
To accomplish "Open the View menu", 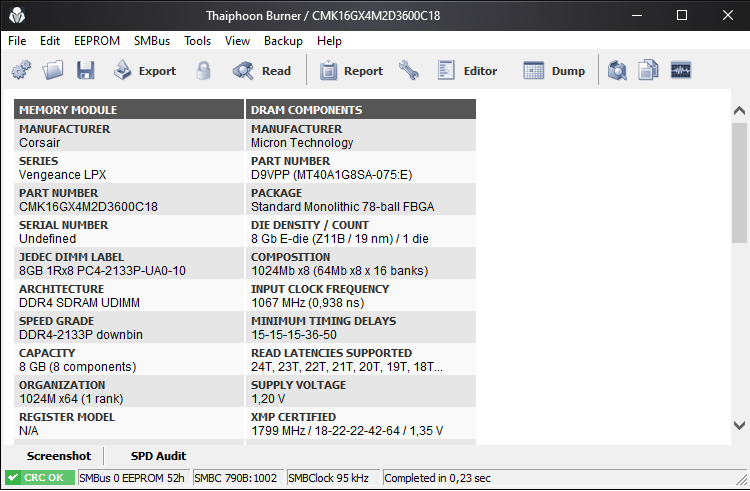I will click(x=237, y=41).
